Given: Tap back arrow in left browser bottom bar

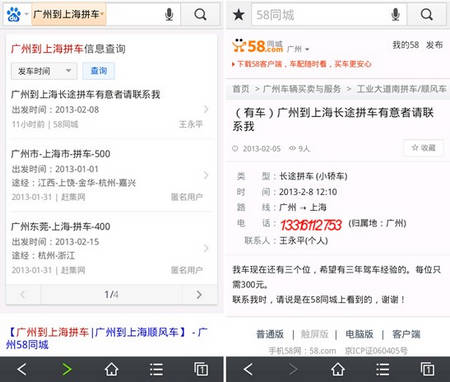Looking at the screenshot, I should (22, 369).
